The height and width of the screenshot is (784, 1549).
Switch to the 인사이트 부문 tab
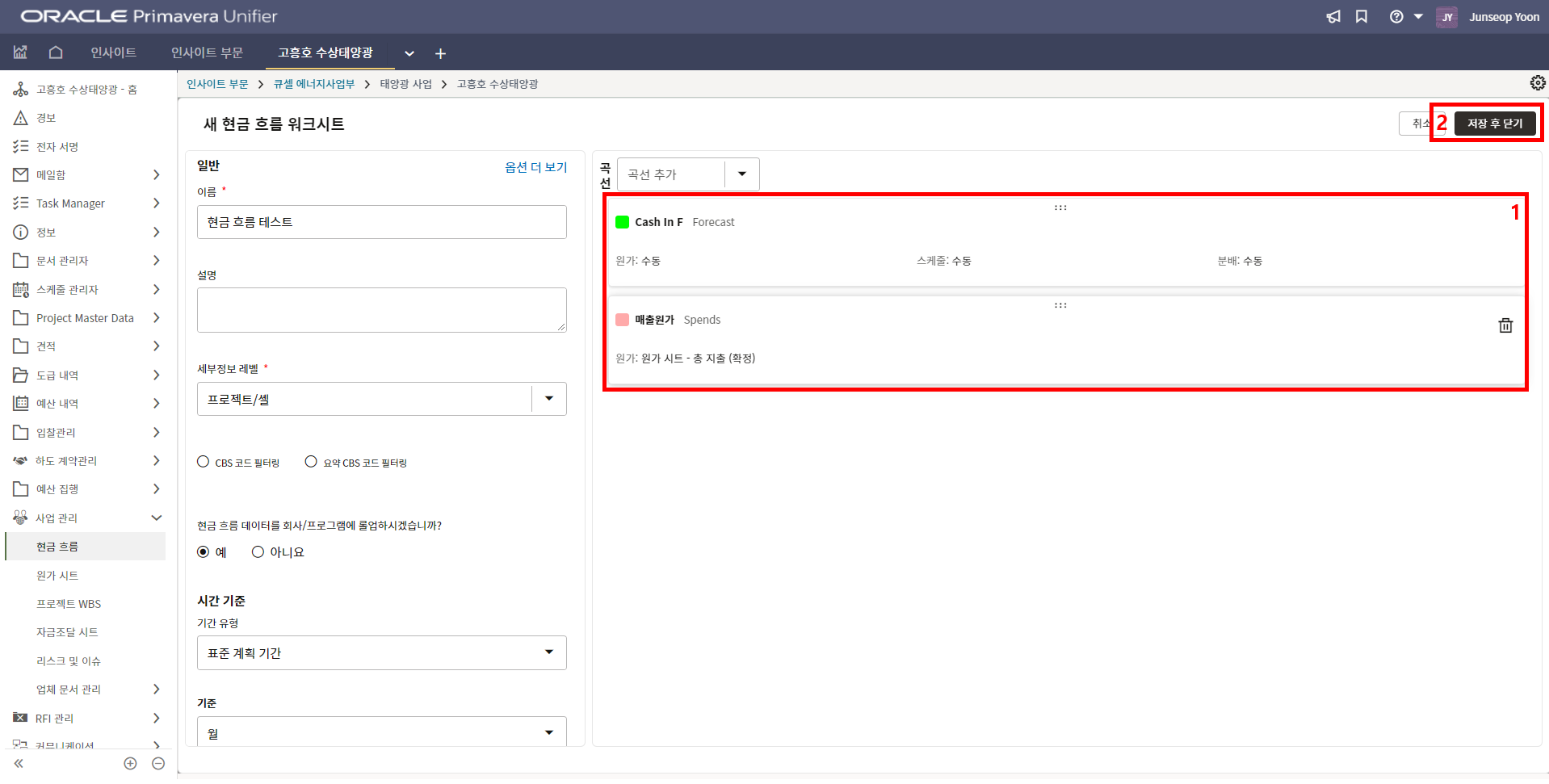point(207,52)
